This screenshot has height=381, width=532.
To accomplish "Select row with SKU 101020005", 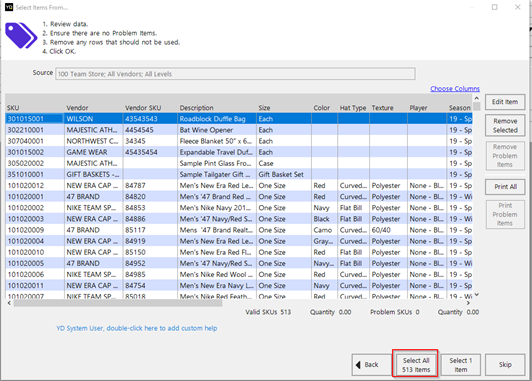I will coord(239,263).
